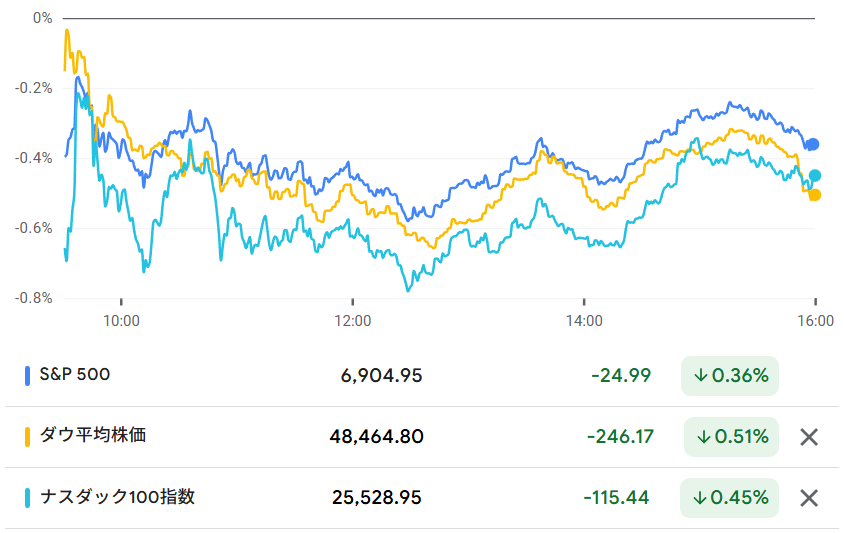Click the 12:00 time axis label
Image resolution: width=844 pixels, height=533 pixels.
(352, 321)
